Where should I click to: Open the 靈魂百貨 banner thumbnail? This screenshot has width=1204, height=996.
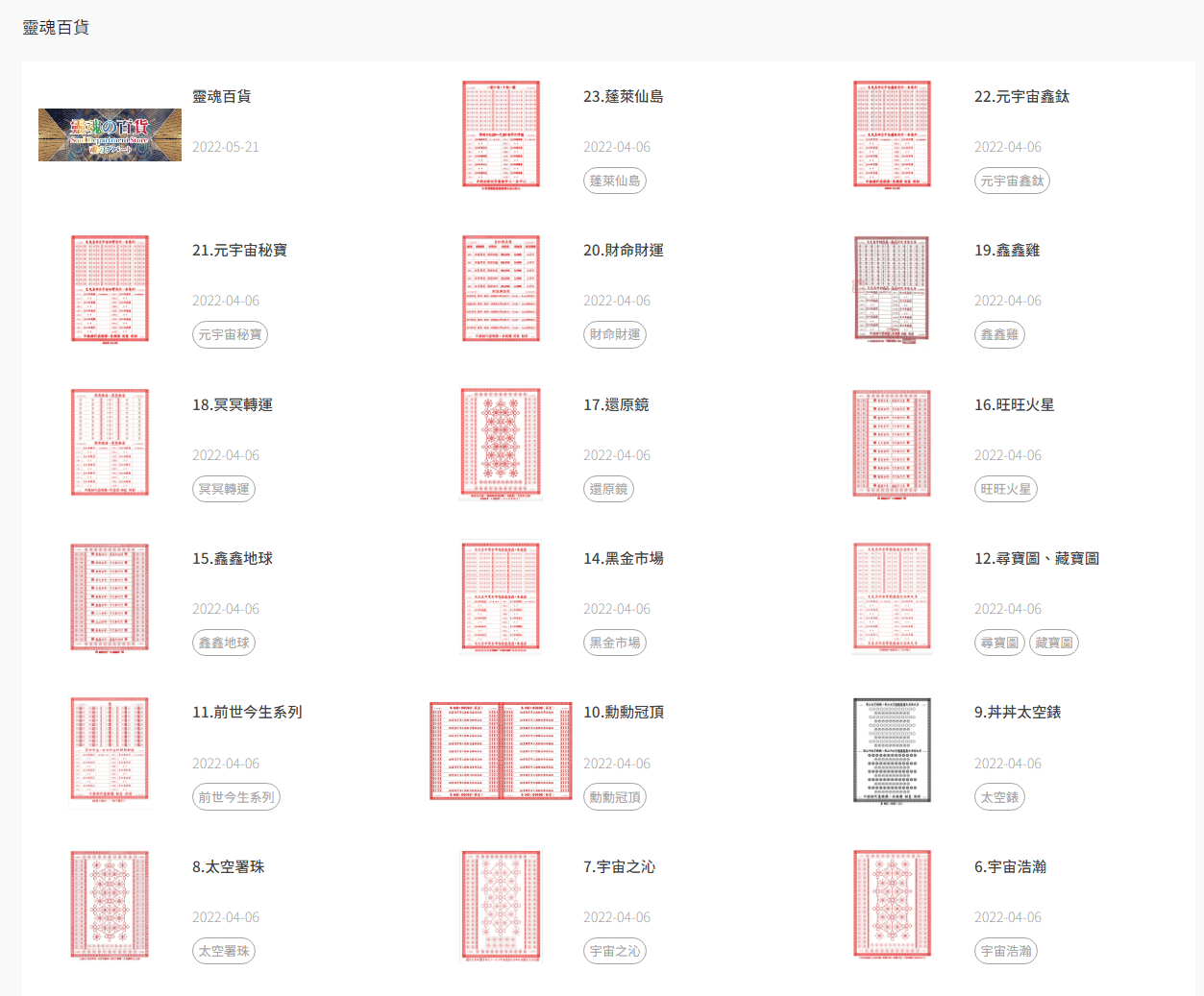(110, 134)
